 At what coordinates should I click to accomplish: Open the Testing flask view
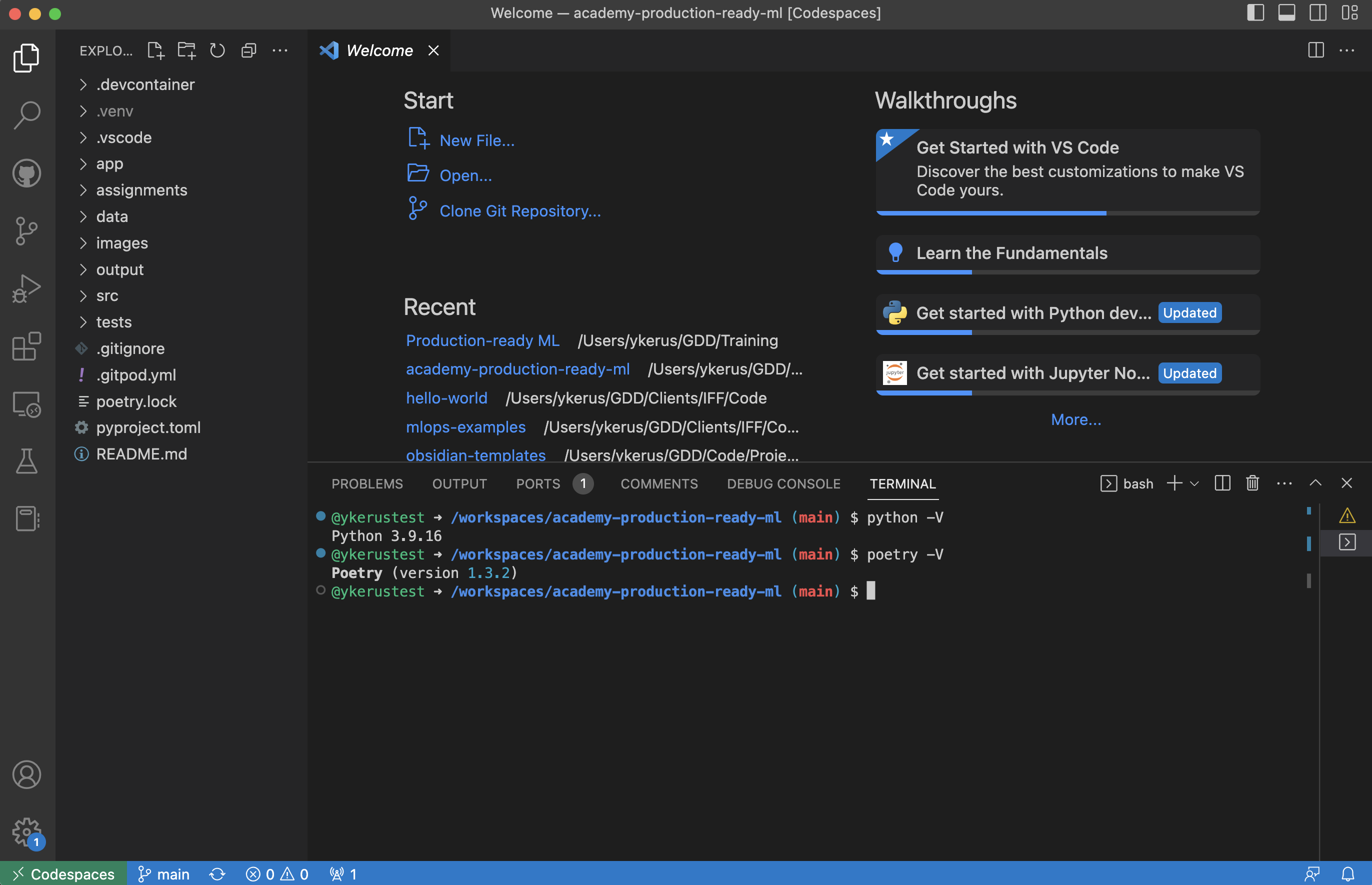pyautogui.click(x=26, y=461)
